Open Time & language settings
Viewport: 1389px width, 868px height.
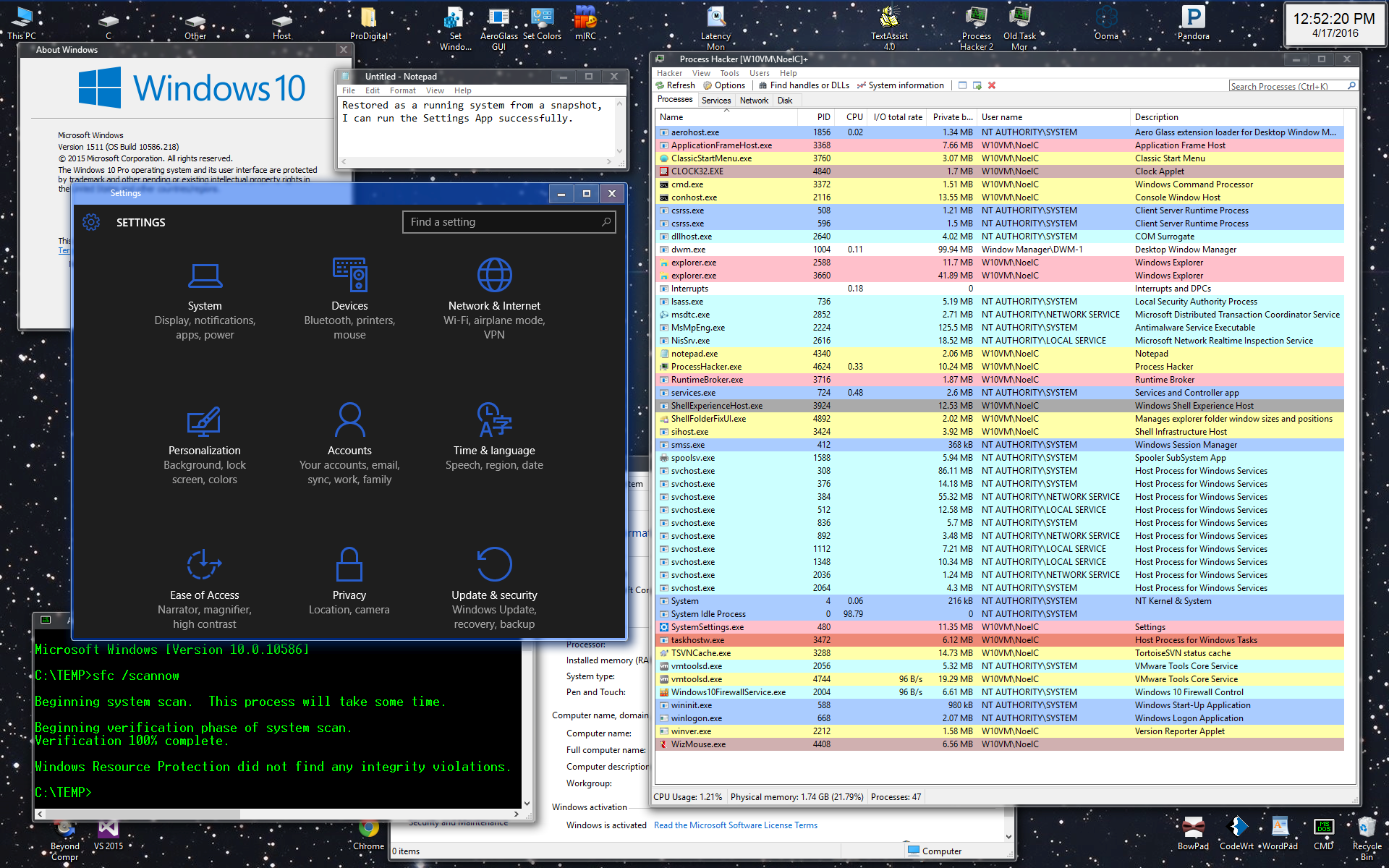tap(494, 438)
